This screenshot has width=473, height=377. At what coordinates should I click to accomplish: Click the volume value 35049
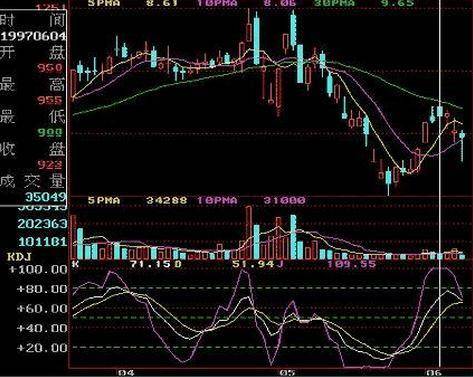tap(45, 197)
